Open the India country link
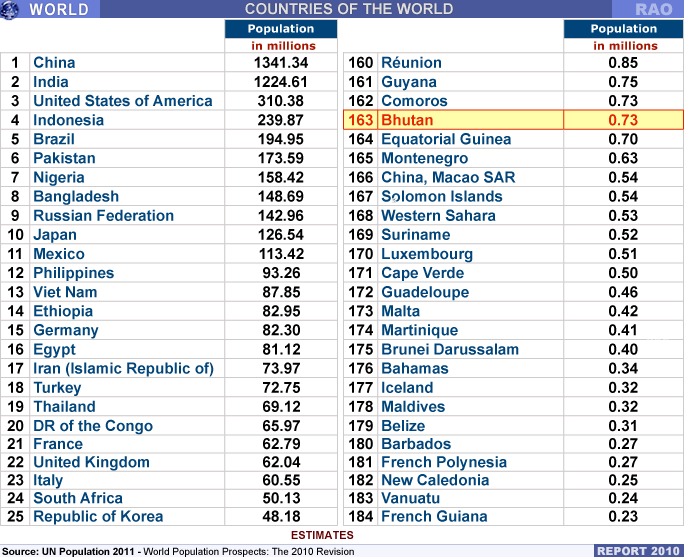 coord(51,82)
